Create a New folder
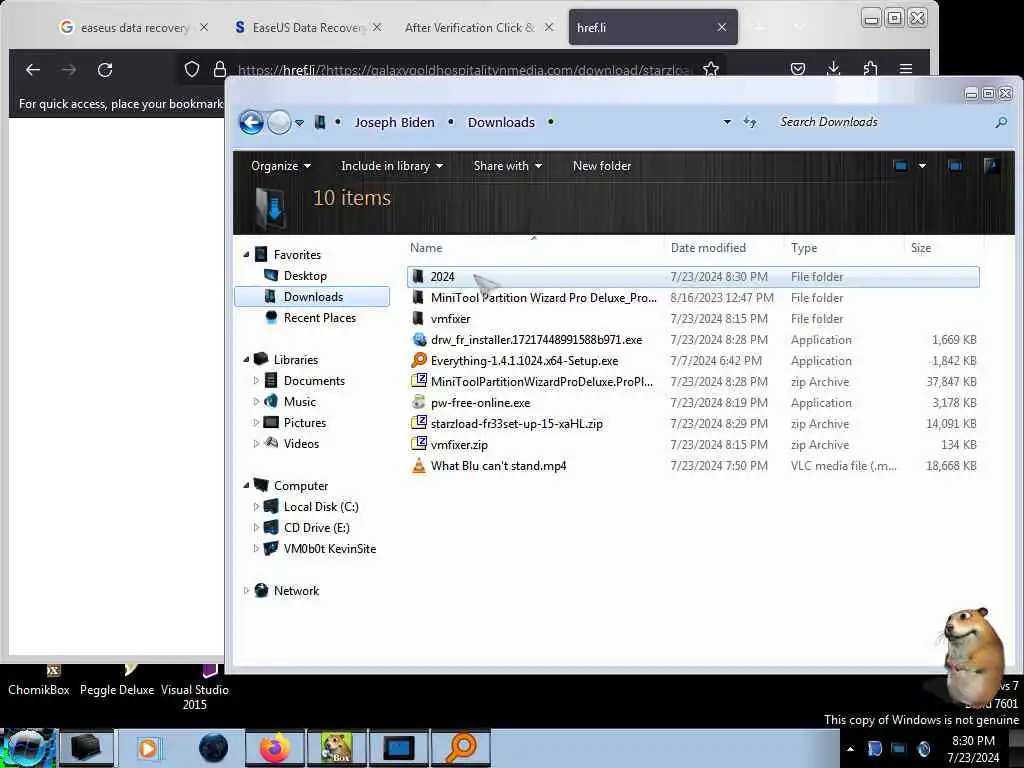Screen dimensions: 1024x768 point(601,166)
